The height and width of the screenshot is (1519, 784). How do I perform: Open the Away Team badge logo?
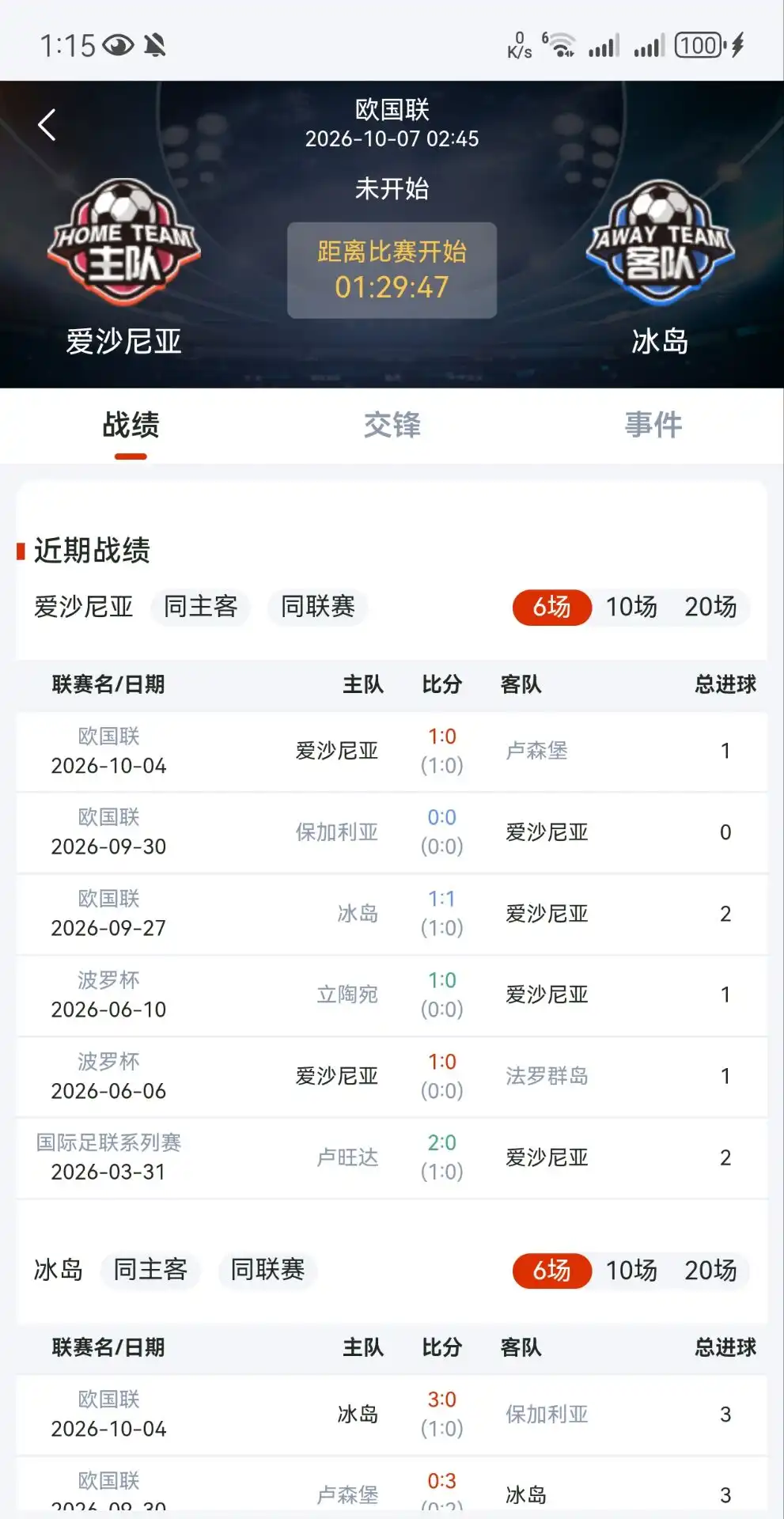(x=660, y=242)
